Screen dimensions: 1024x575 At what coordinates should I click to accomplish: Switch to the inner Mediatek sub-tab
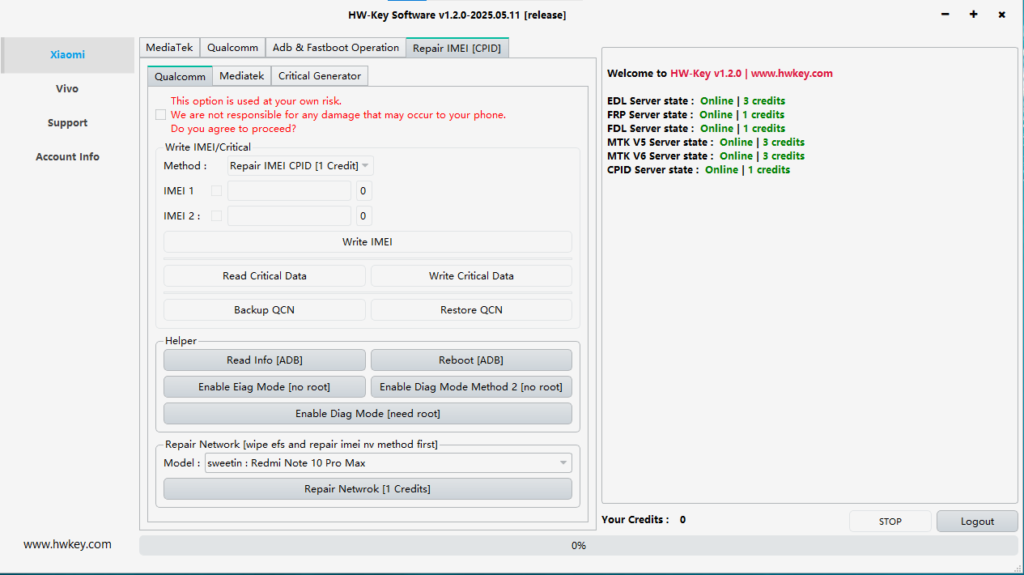pyautogui.click(x=242, y=76)
